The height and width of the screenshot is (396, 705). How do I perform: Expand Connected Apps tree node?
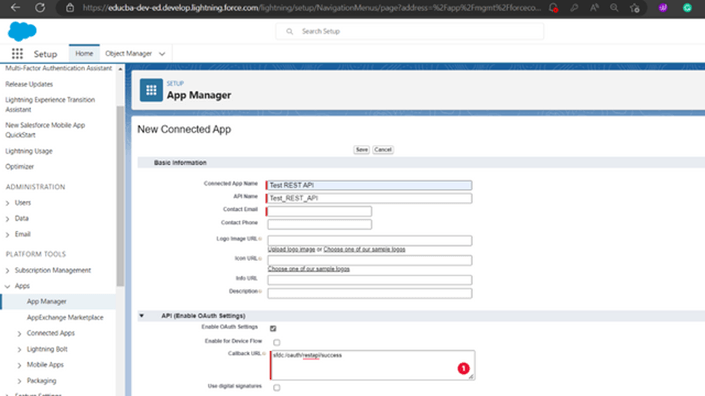(19, 334)
